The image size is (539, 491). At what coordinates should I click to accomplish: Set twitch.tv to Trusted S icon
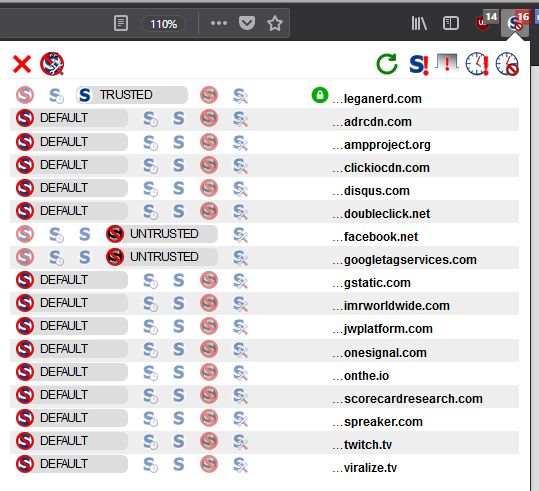(x=178, y=441)
